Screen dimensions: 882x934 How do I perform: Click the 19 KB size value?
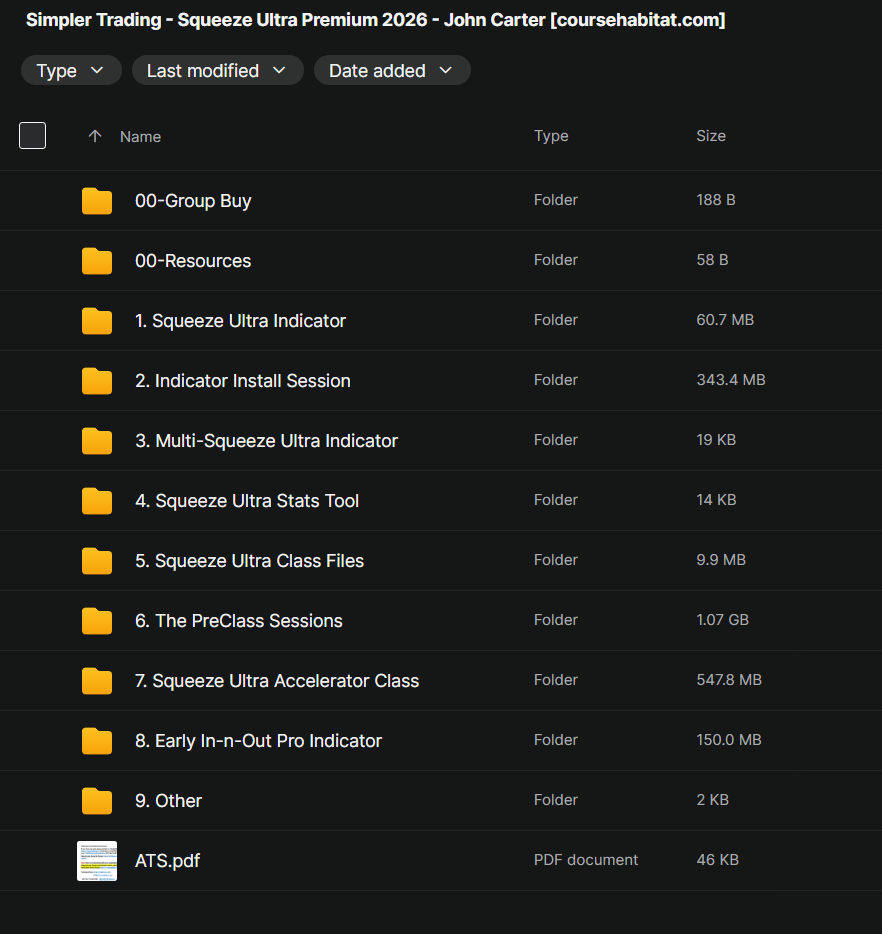[716, 440]
